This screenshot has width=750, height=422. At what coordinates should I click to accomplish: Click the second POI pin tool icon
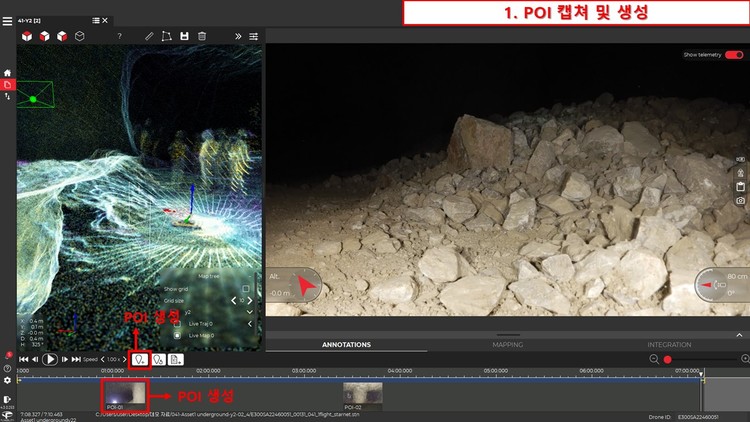click(x=158, y=359)
